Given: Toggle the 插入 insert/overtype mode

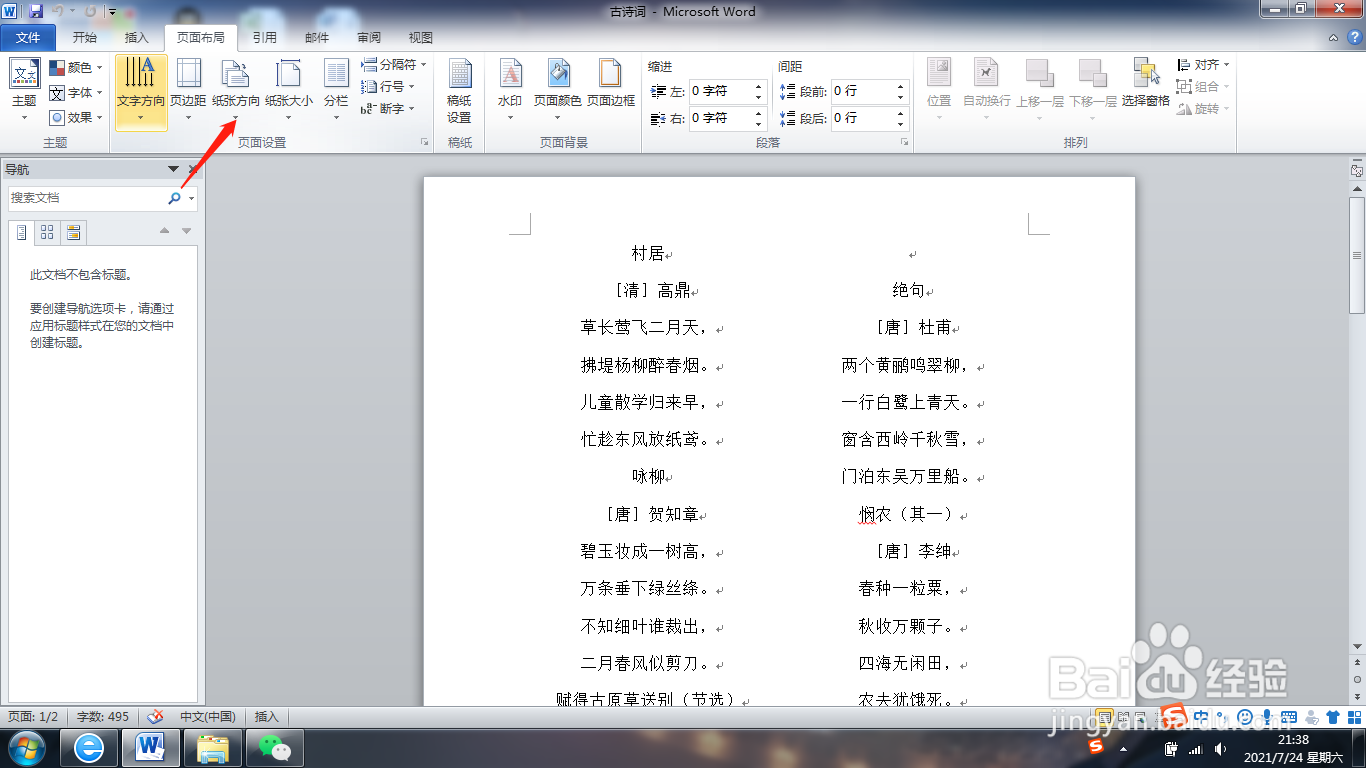Looking at the screenshot, I should click(267, 717).
